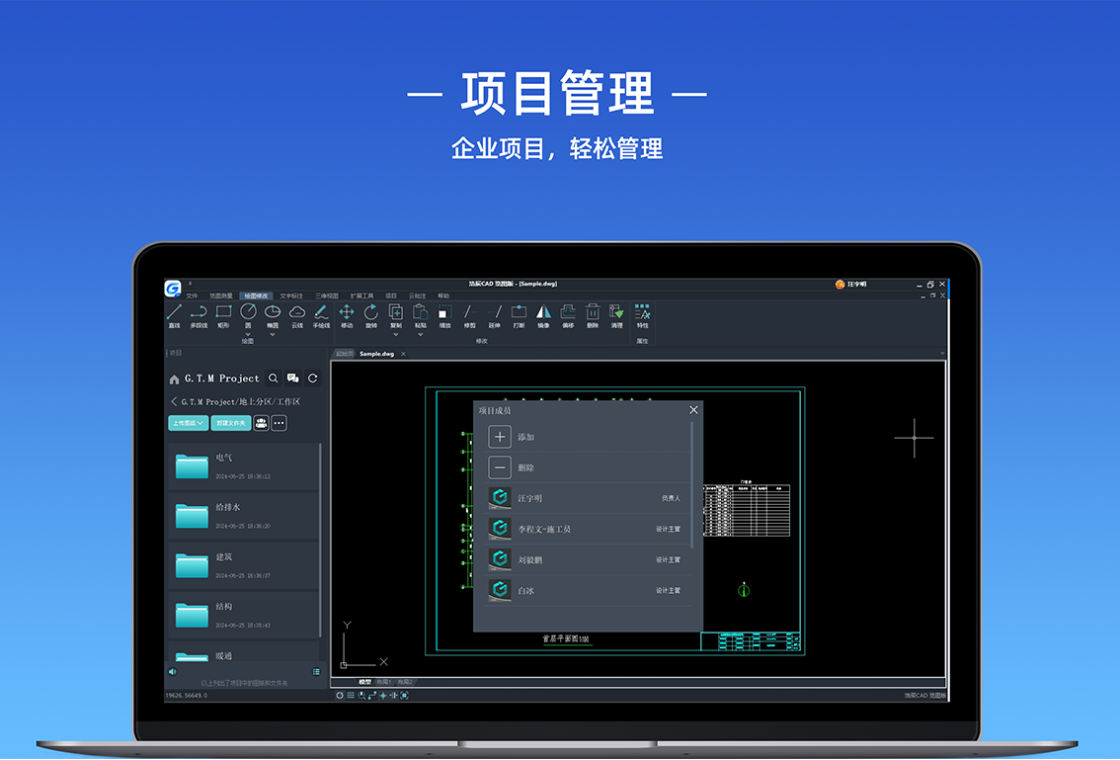Open the 帮助 (Help) tab

coord(444,296)
